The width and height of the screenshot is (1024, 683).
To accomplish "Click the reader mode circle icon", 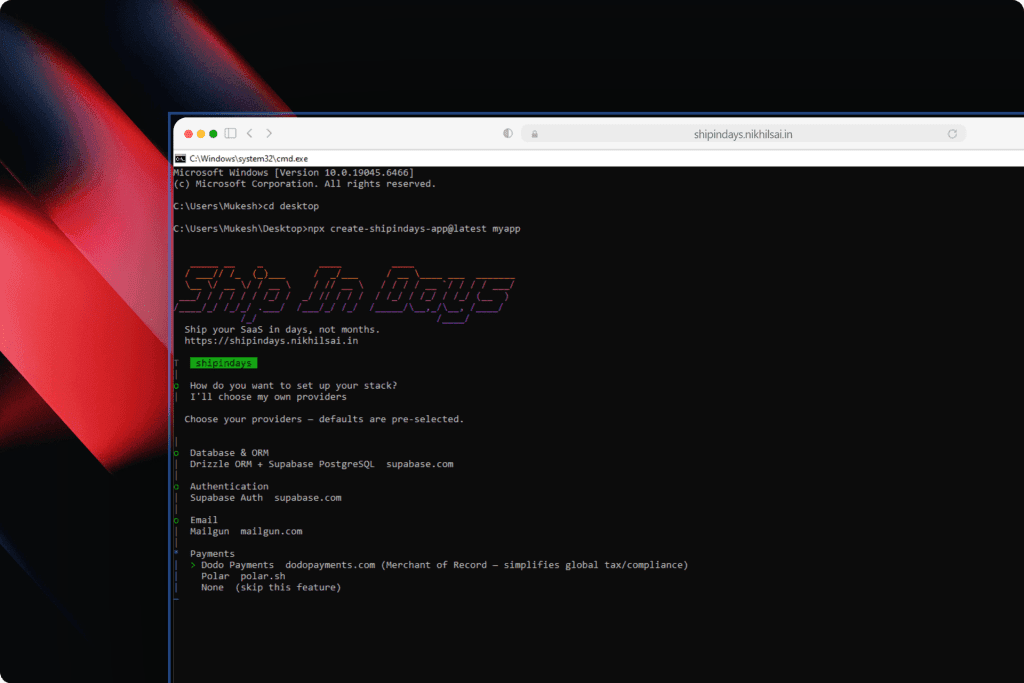I will 507,133.
